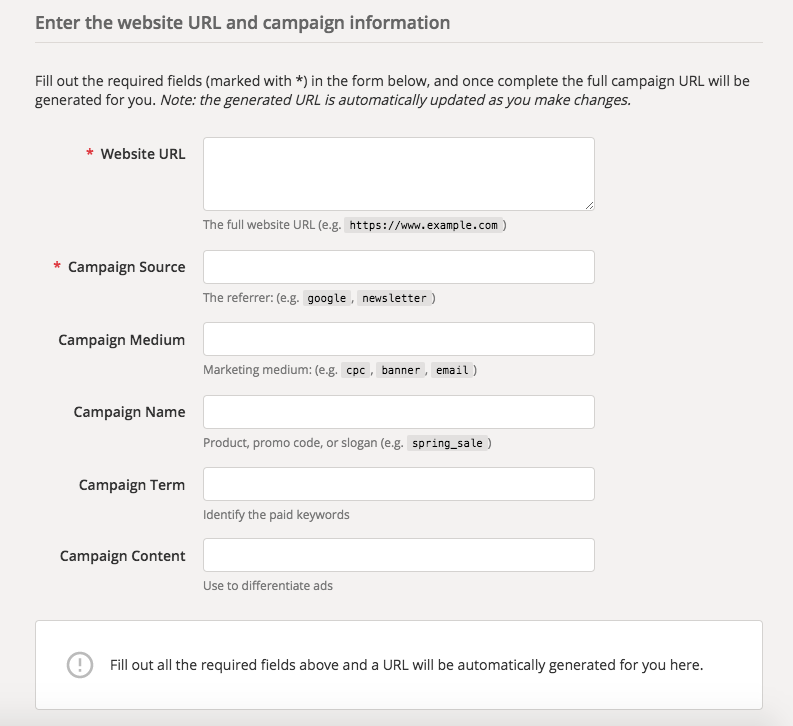Screen dimensions: 793x726
Task: Click the Website URL textarea resize handle
Action: click(590, 205)
